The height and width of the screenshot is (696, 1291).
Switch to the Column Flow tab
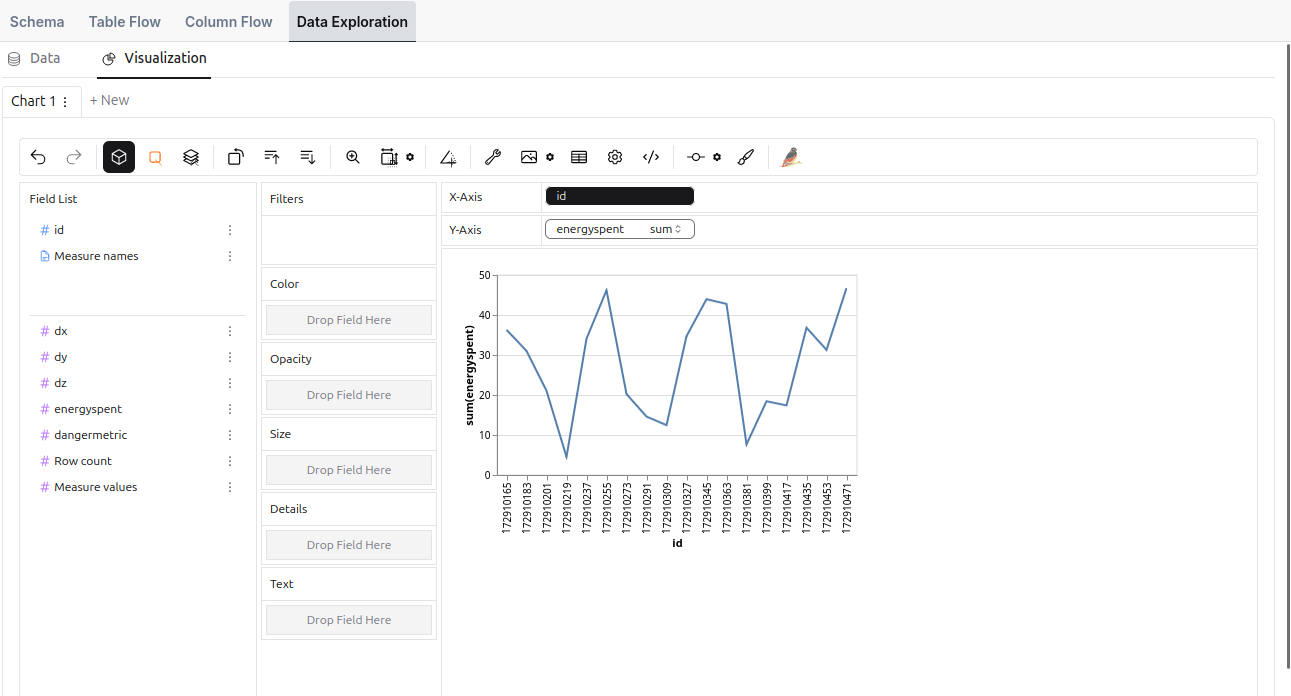[x=228, y=22]
